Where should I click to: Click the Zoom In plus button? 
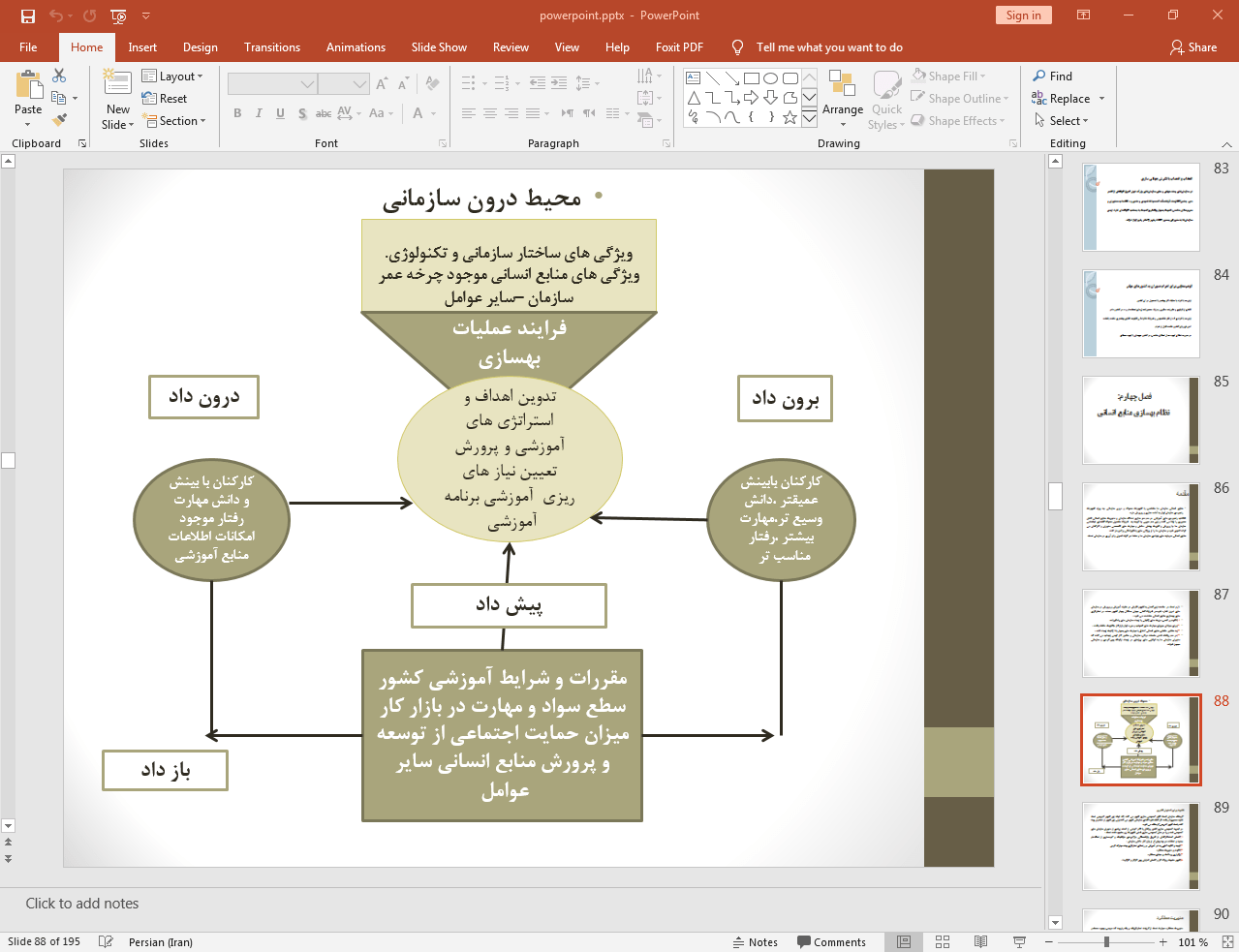pos(1163,941)
